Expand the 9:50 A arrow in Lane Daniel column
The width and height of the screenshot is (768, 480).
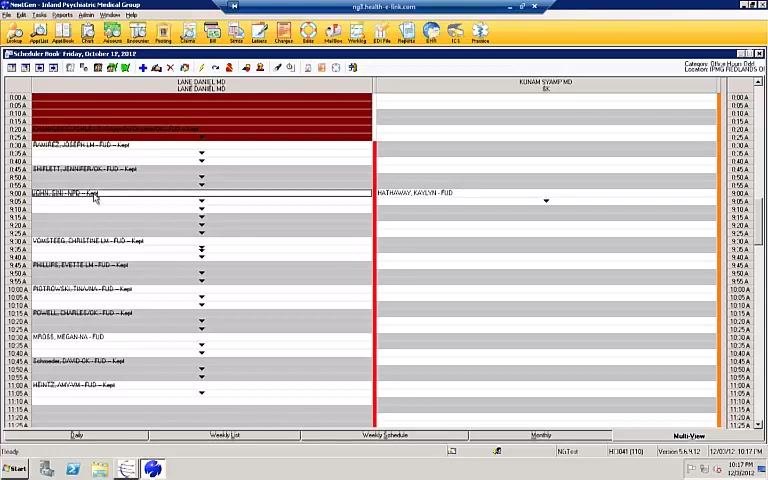click(x=201, y=273)
